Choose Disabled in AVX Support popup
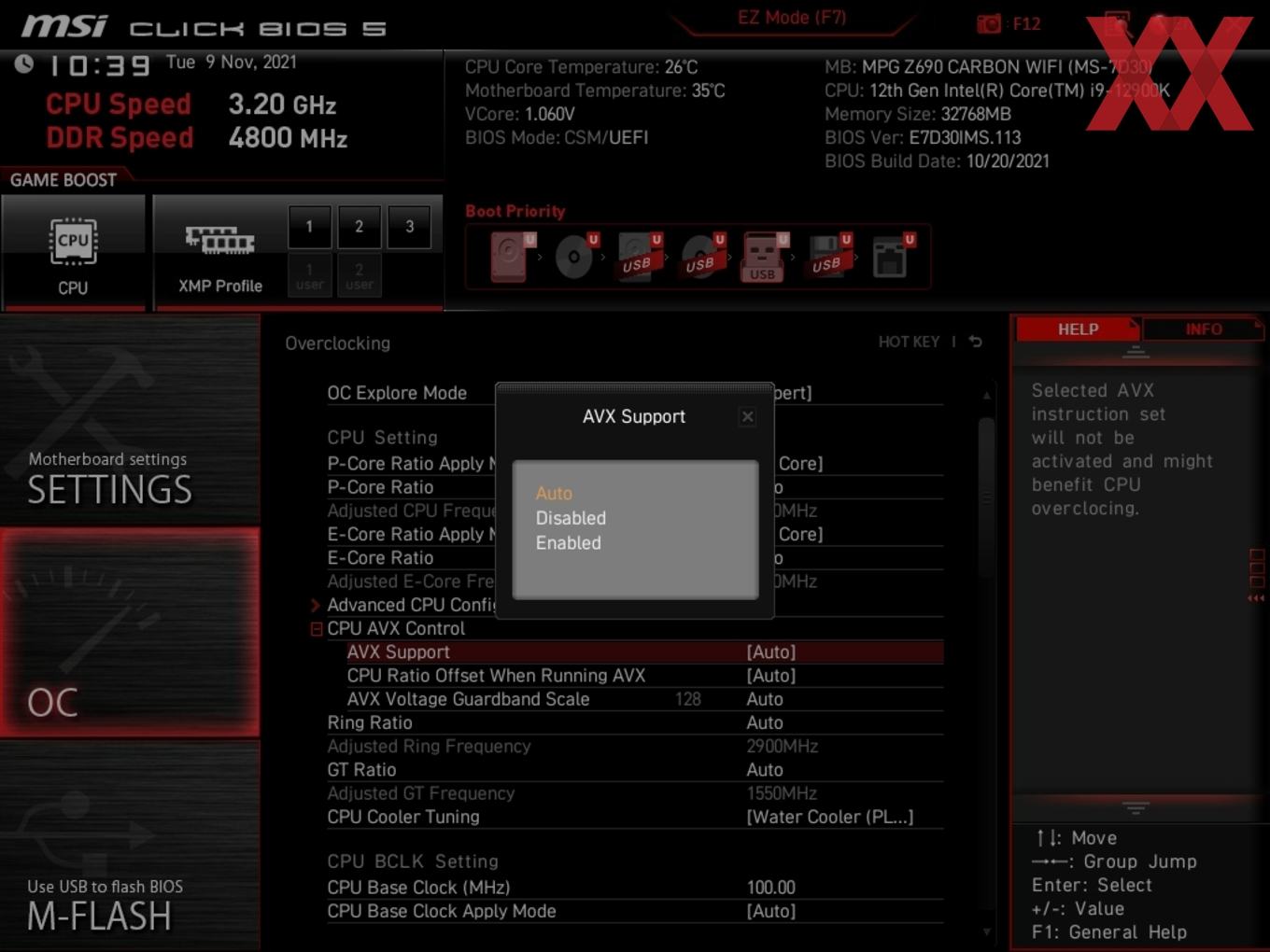The width and height of the screenshot is (1270, 952). pyautogui.click(x=571, y=518)
